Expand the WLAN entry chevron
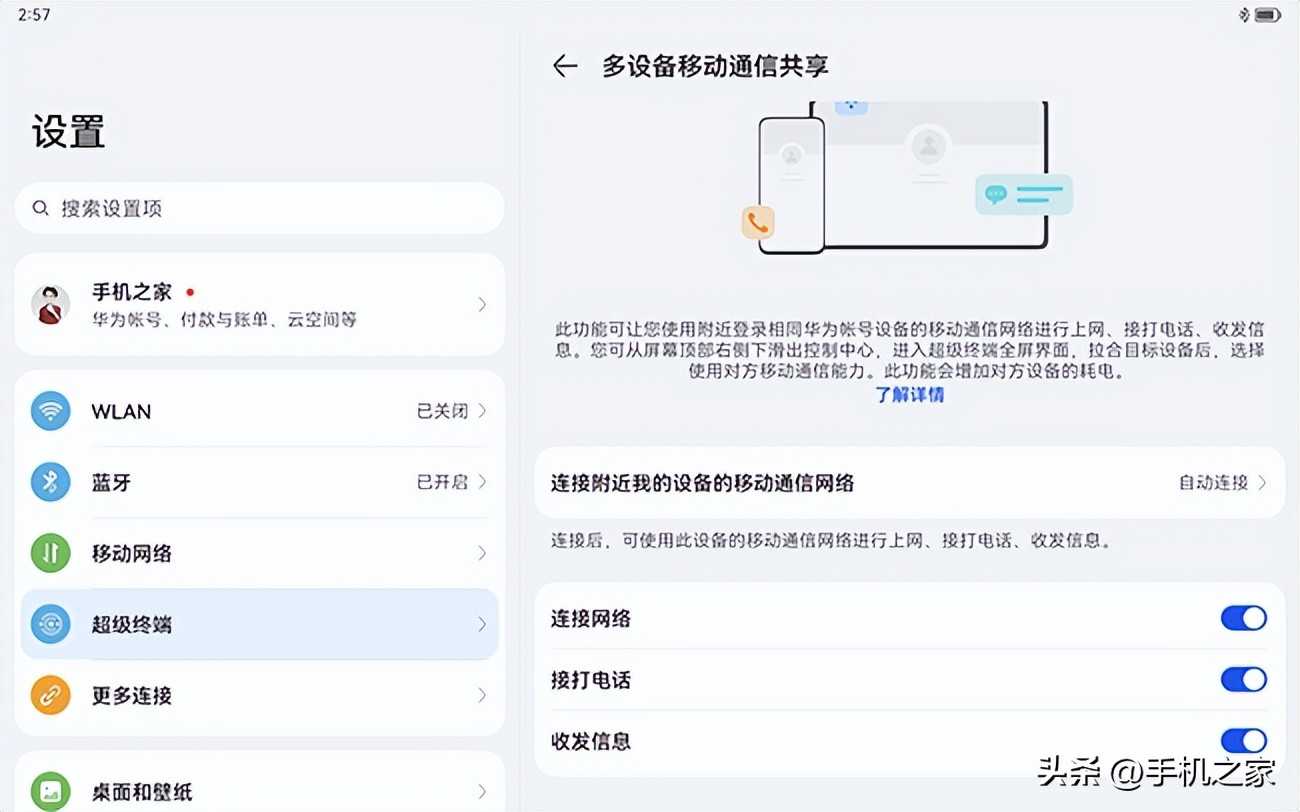Viewport: 1300px width, 812px height. [481, 411]
